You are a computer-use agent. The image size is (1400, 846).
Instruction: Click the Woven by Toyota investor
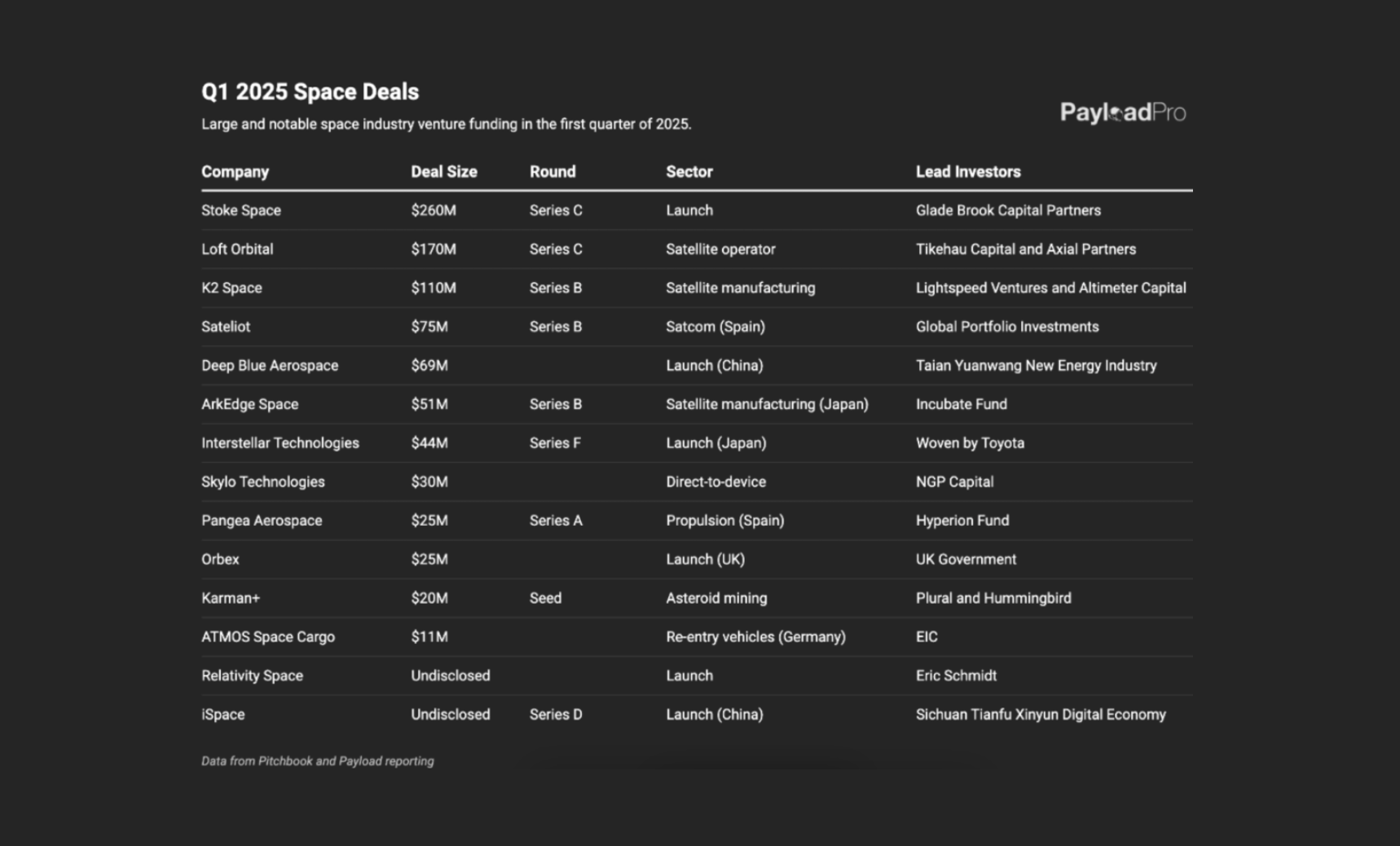tap(970, 443)
